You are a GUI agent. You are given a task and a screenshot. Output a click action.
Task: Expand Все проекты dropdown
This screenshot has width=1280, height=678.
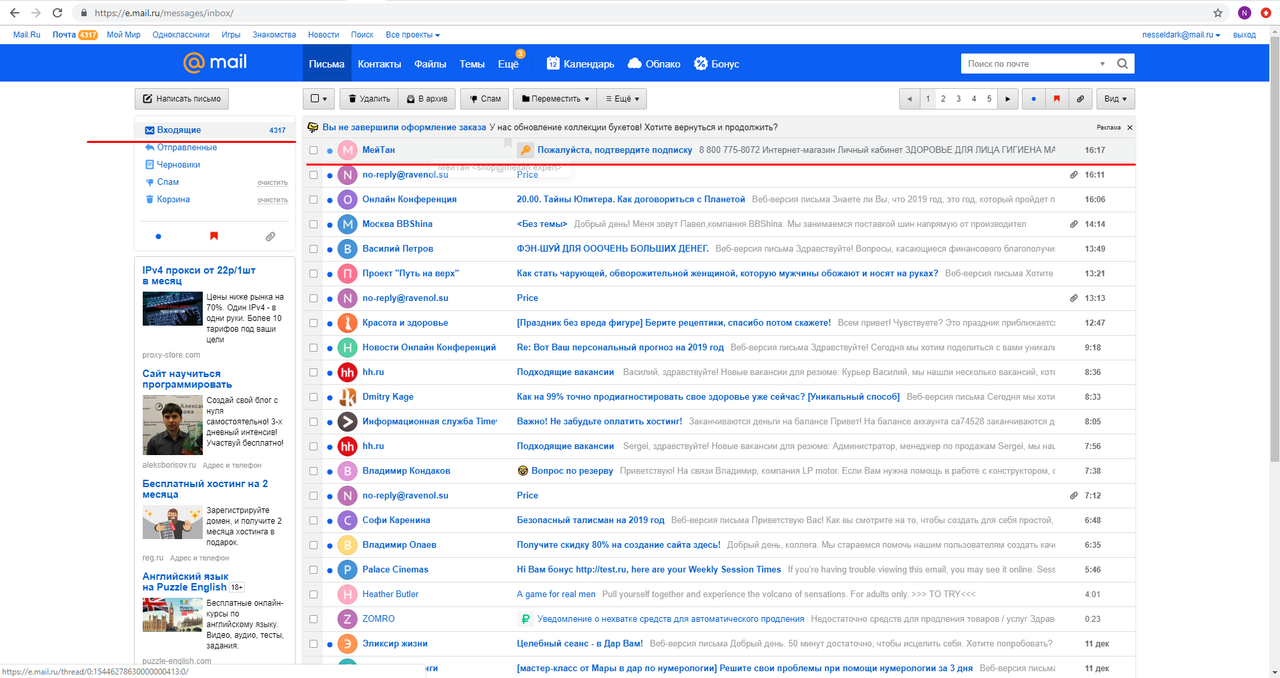pyautogui.click(x=413, y=35)
